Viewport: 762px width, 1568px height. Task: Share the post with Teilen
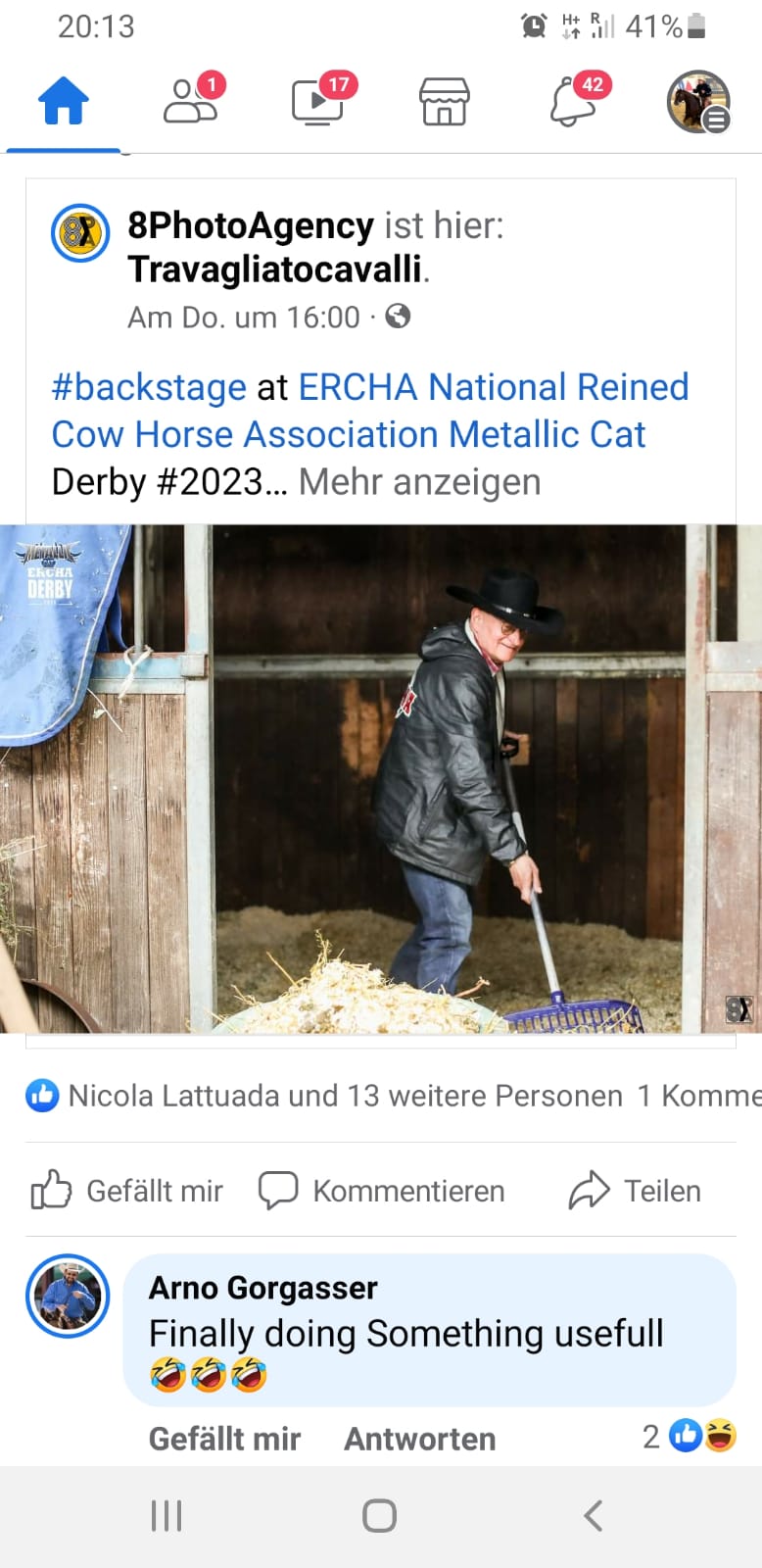pyautogui.click(x=636, y=1191)
